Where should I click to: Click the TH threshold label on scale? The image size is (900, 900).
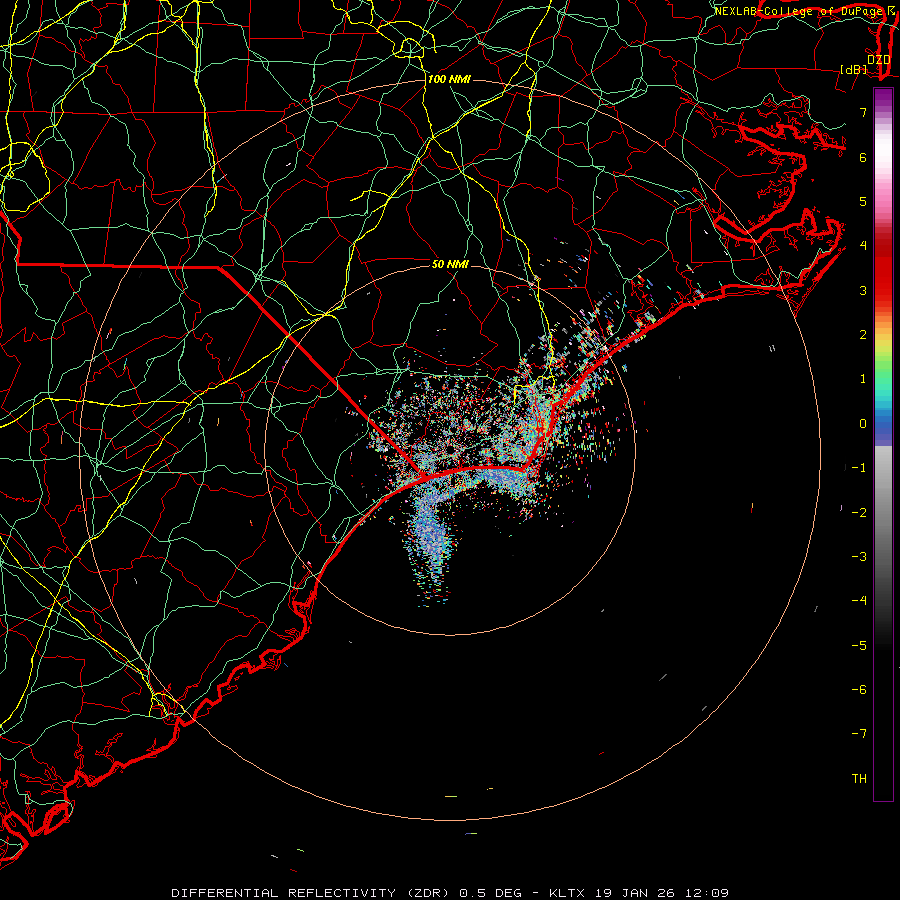859,779
